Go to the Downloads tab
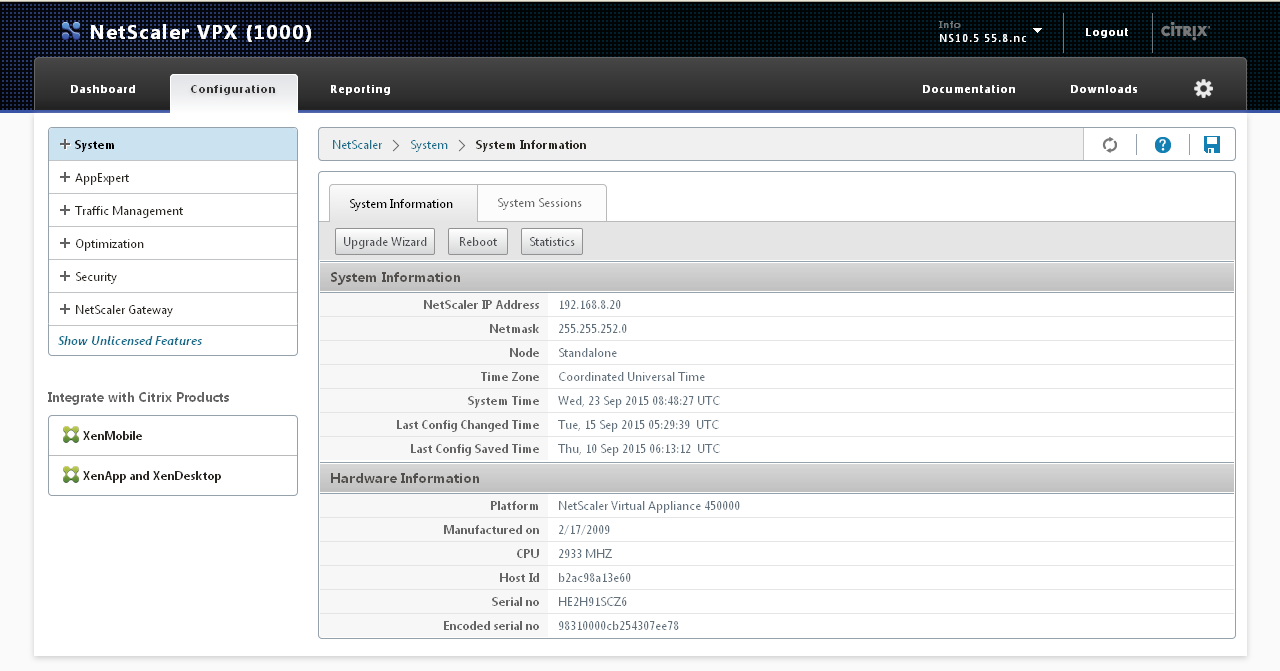Screen dimensions: 1280x671 [1104, 89]
